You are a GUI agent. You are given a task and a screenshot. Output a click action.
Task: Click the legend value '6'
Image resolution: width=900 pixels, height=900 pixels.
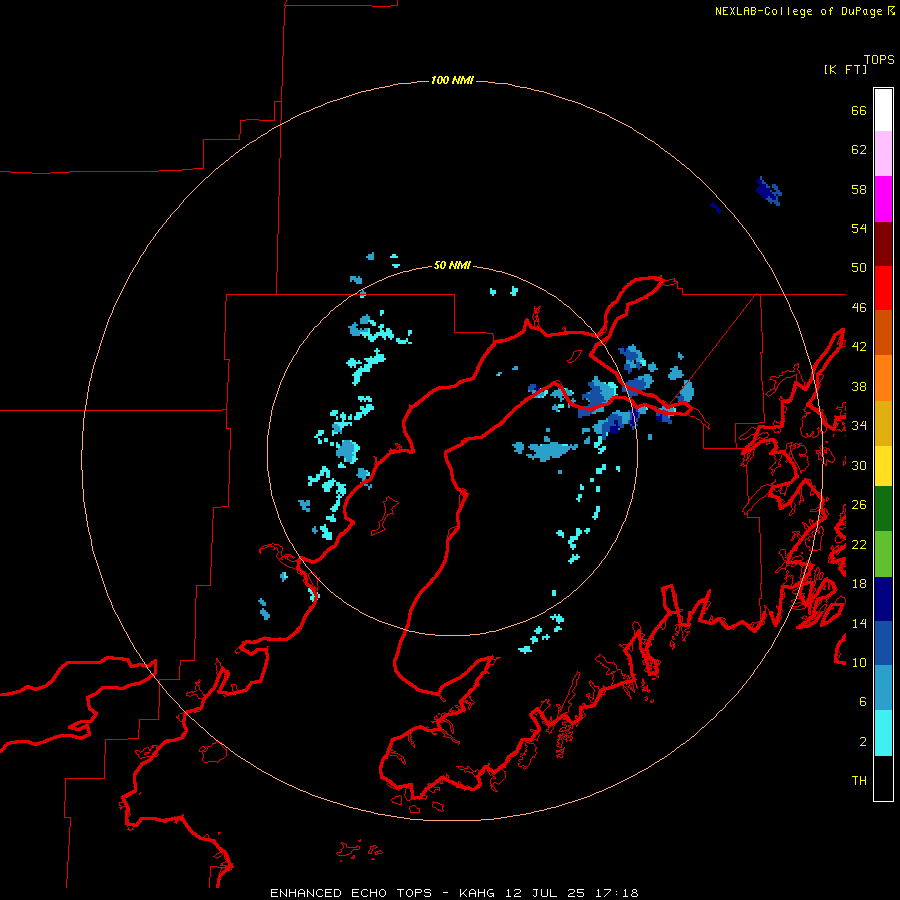pos(863,702)
